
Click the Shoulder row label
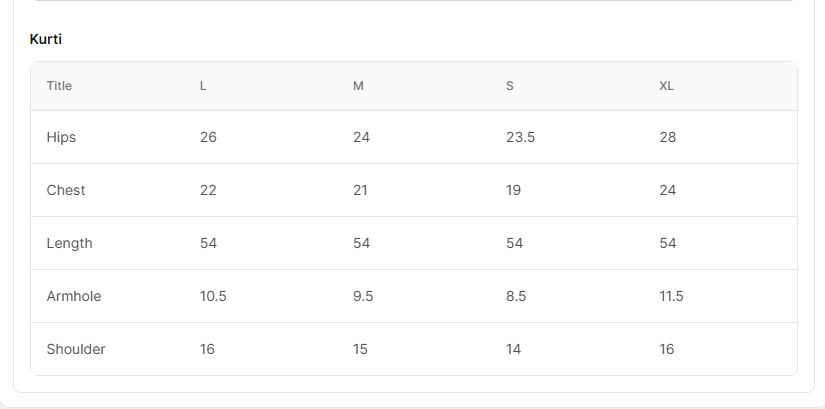pos(76,349)
